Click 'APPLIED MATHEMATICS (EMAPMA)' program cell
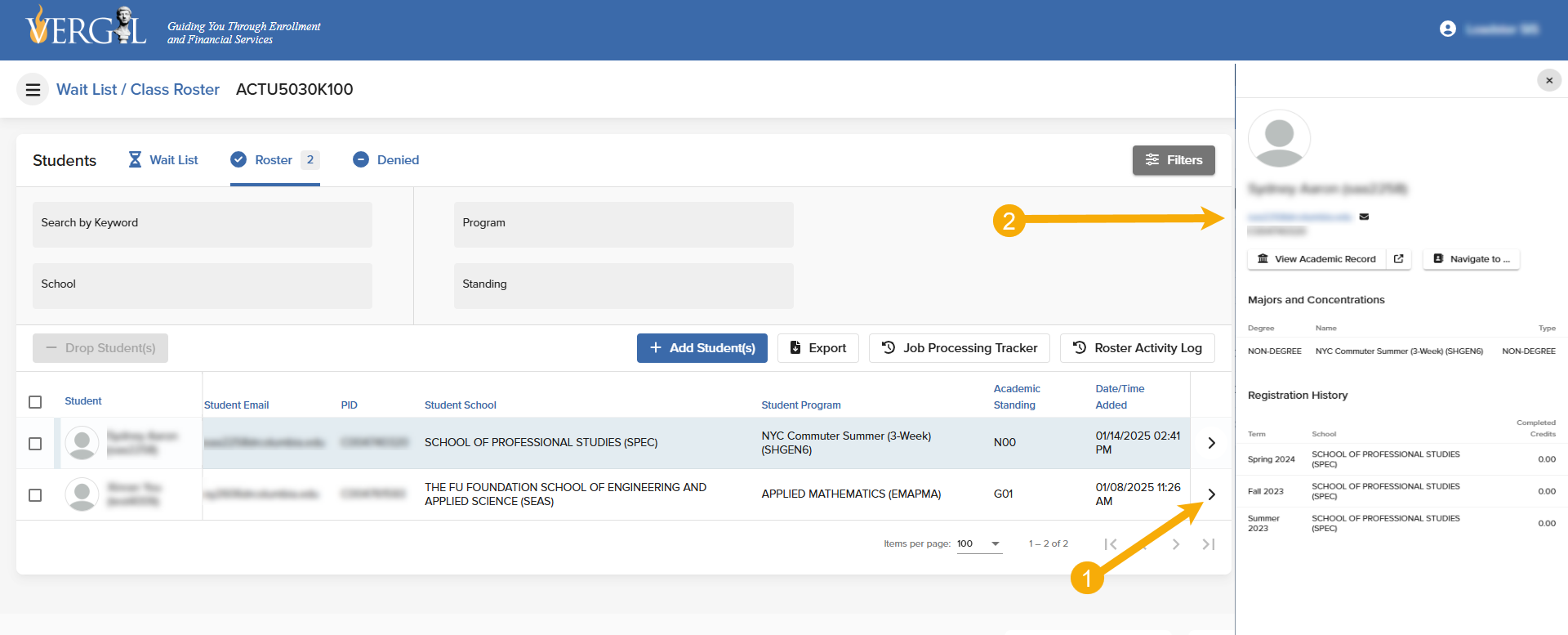 [851, 494]
